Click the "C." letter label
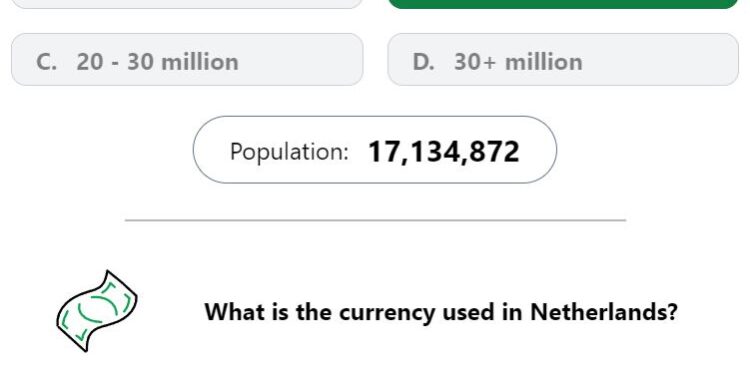The width and height of the screenshot is (750, 375). point(46,62)
